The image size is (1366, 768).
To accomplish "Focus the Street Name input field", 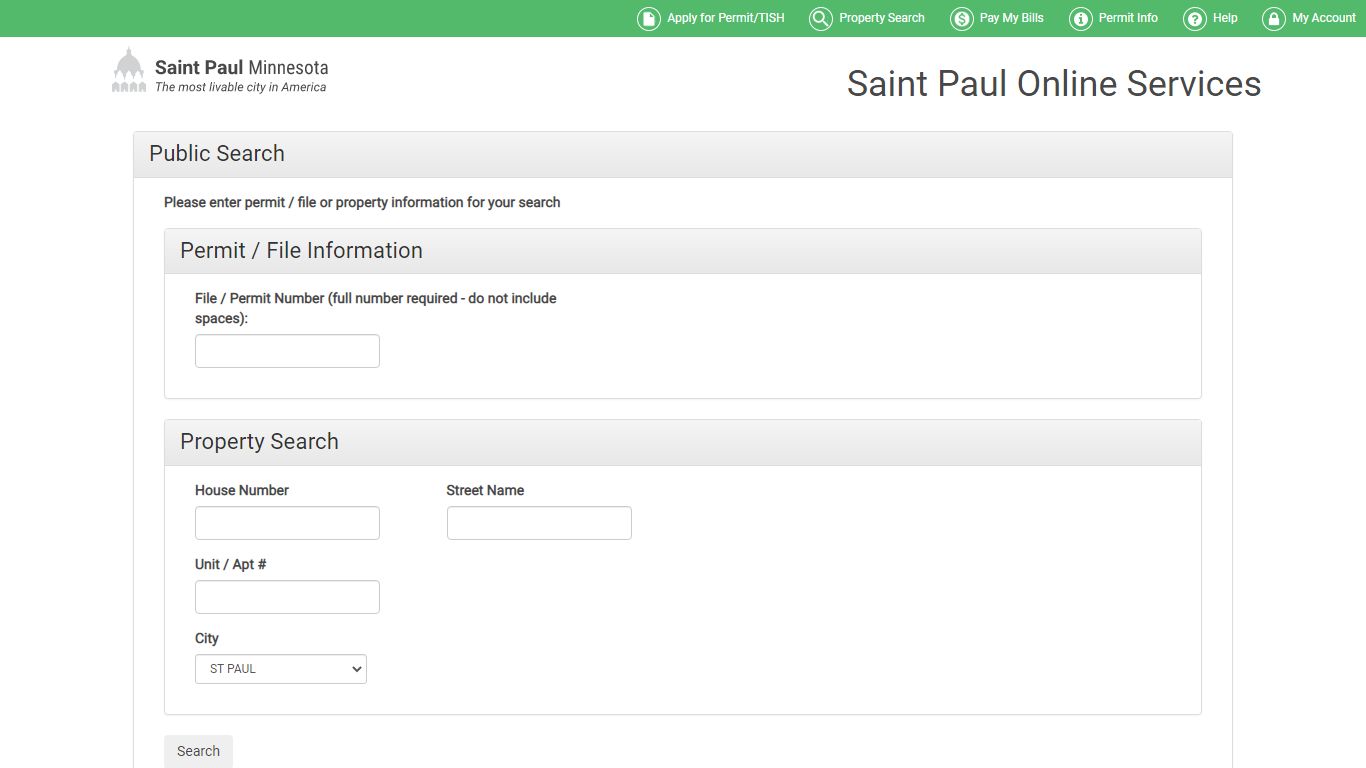I will (x=539, y=523).
